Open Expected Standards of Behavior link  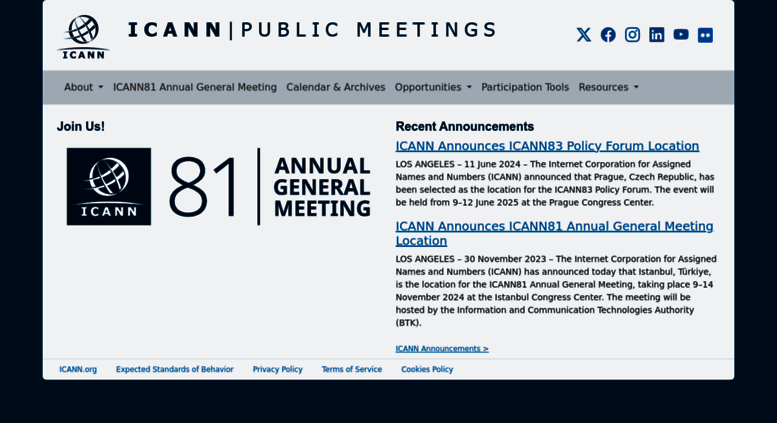tap(174, 370)
